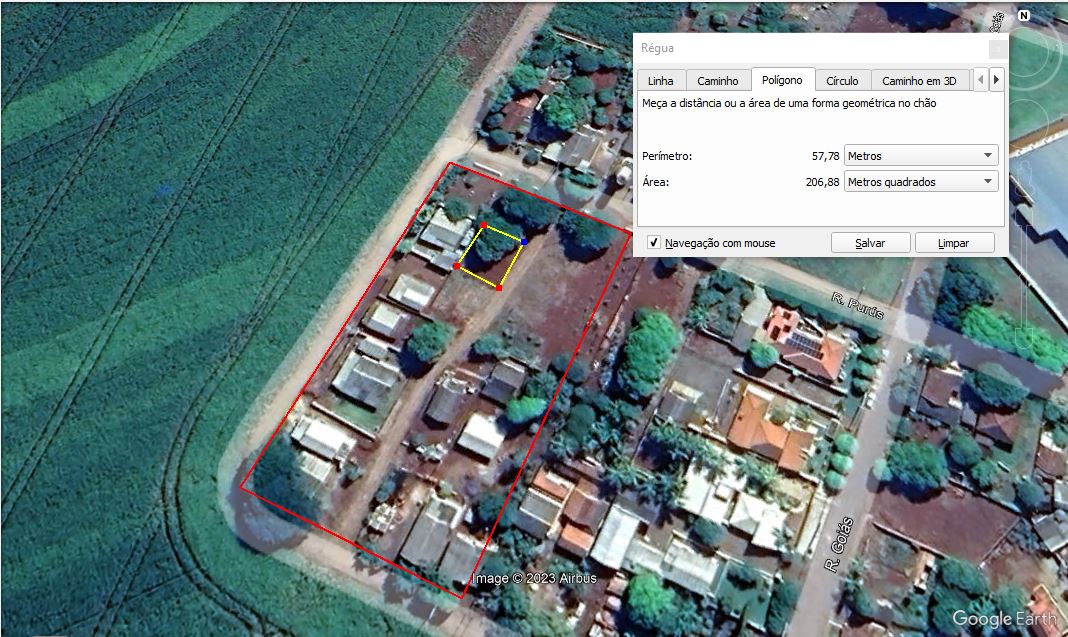This screenshot has width=1068, height=637.
Task: Switch to the Caminho tab
Action: pos(718,80)
